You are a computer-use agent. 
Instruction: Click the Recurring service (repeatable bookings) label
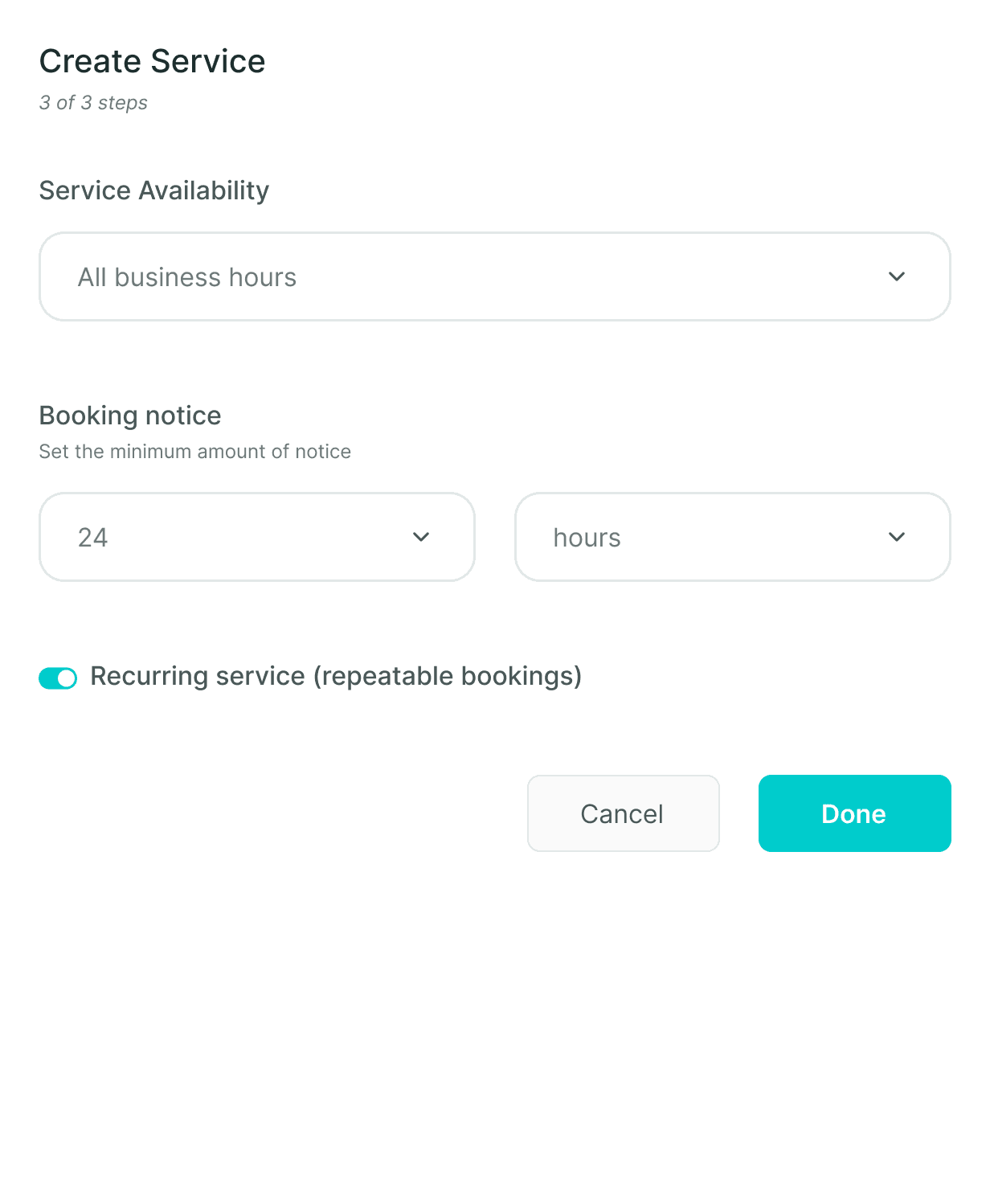(x=336, y=676)
